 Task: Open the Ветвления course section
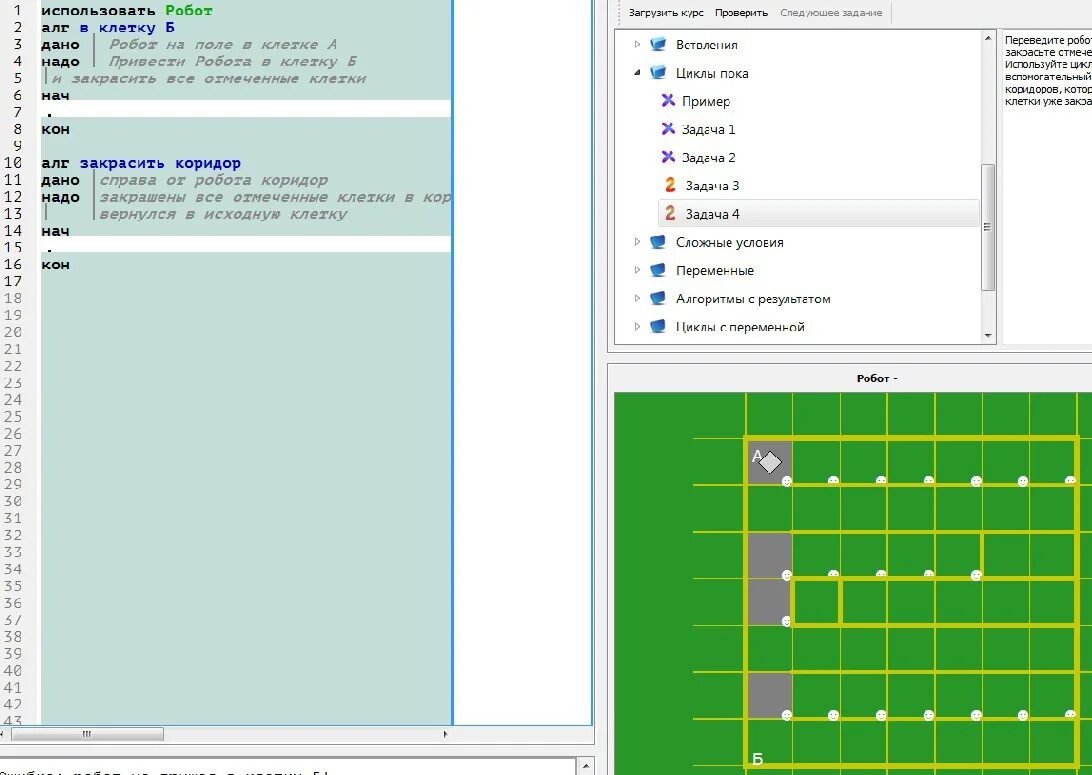[x=706, y=45]
